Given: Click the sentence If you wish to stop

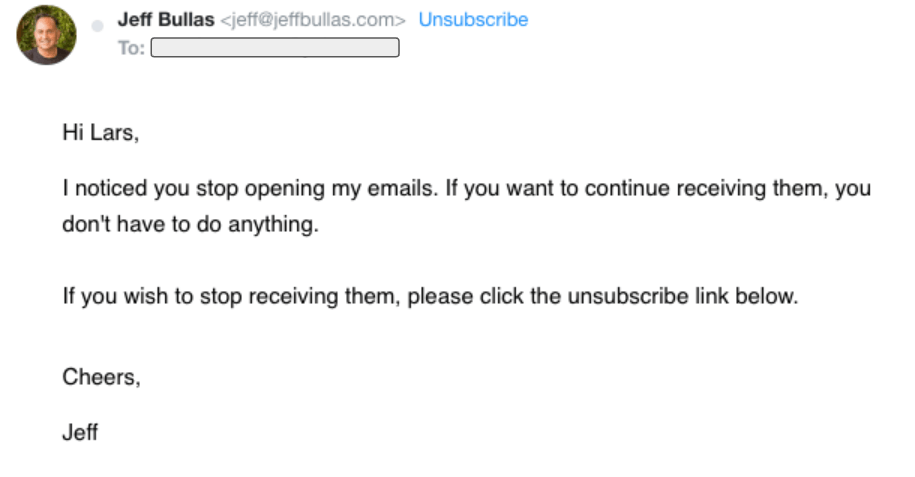Looking at the screenshot, I should click(430, 297).
